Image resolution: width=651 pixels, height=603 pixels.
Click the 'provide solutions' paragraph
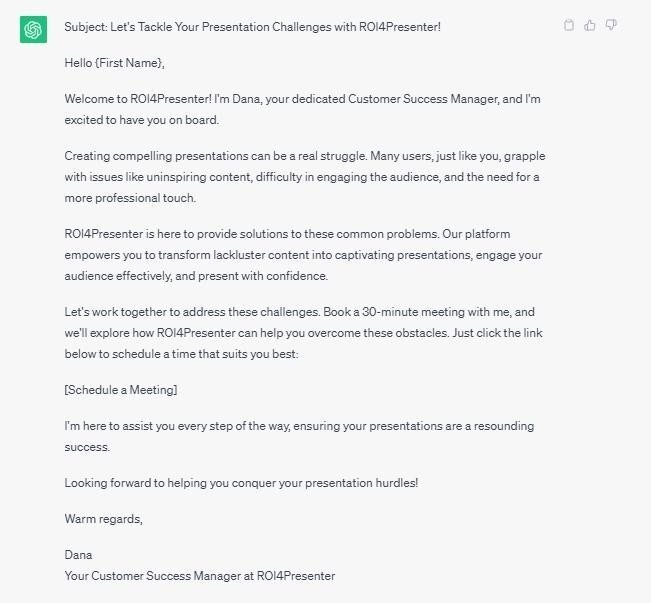[303, 255]
